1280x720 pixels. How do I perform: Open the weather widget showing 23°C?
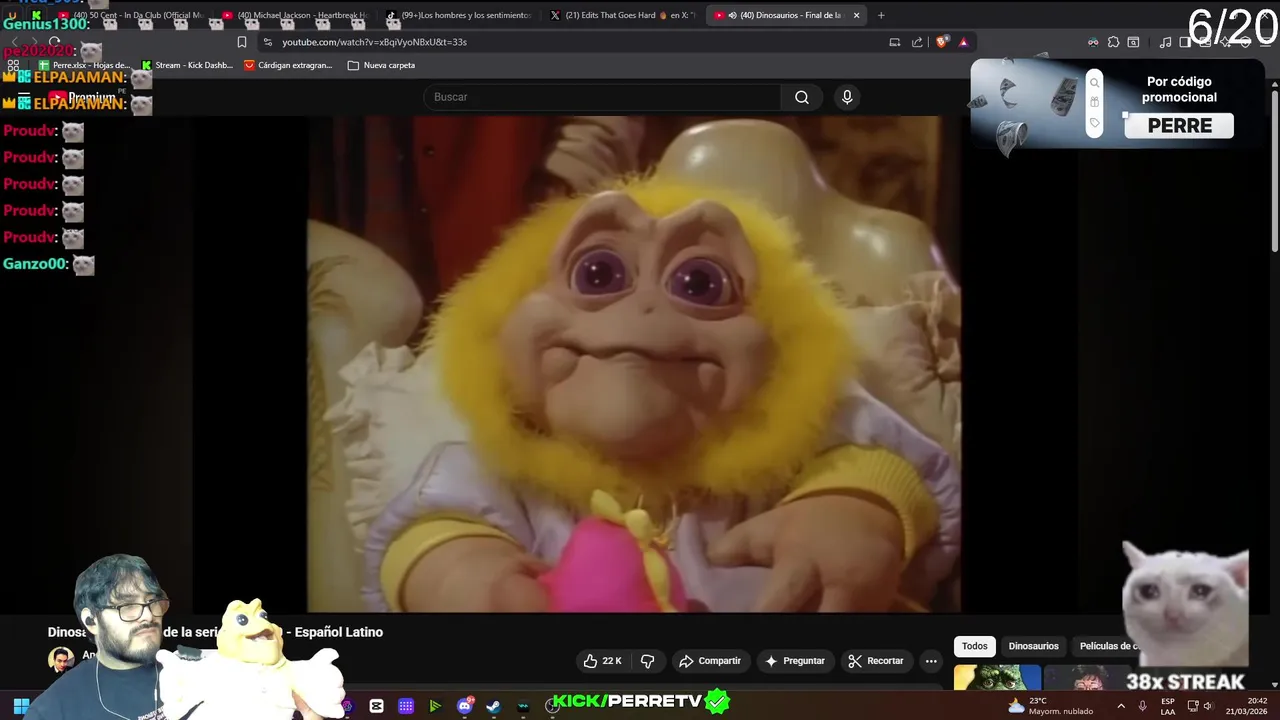1051,706
